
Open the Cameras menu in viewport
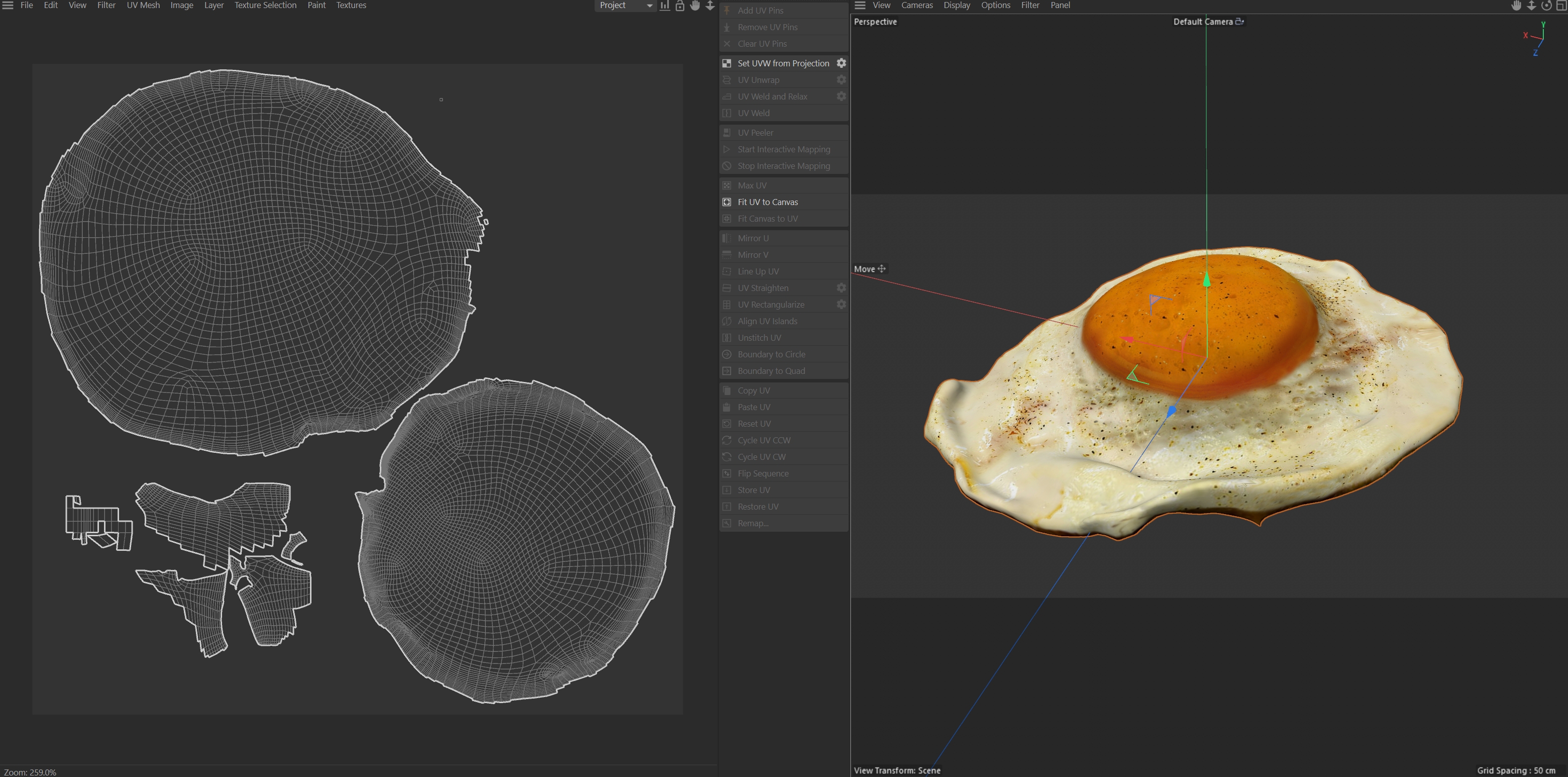point(917,6)
